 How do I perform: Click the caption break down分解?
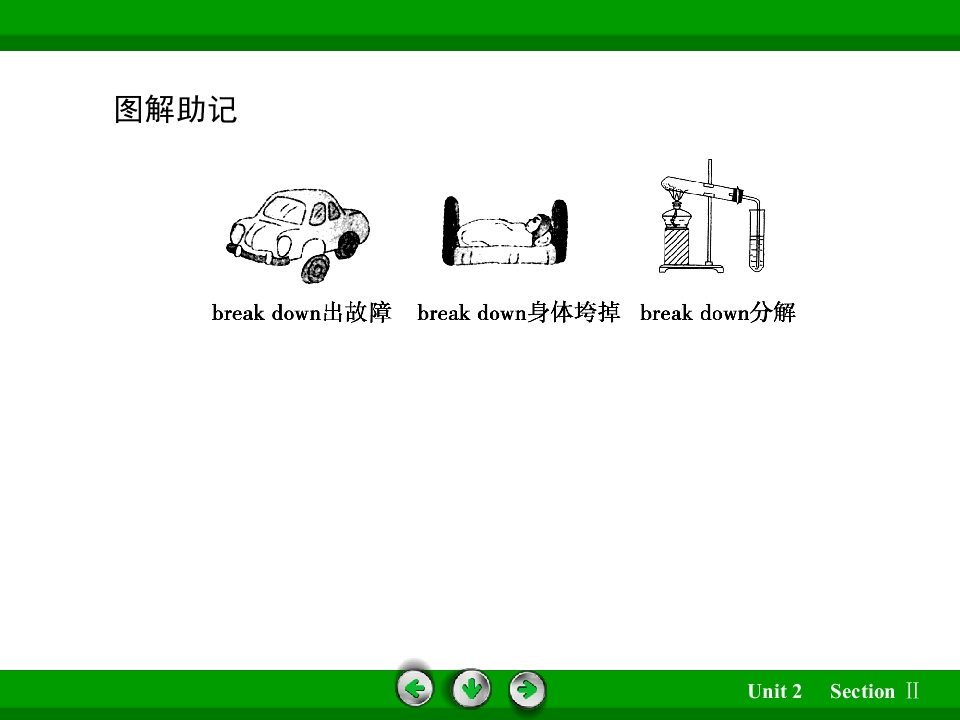tap(718, 313)
